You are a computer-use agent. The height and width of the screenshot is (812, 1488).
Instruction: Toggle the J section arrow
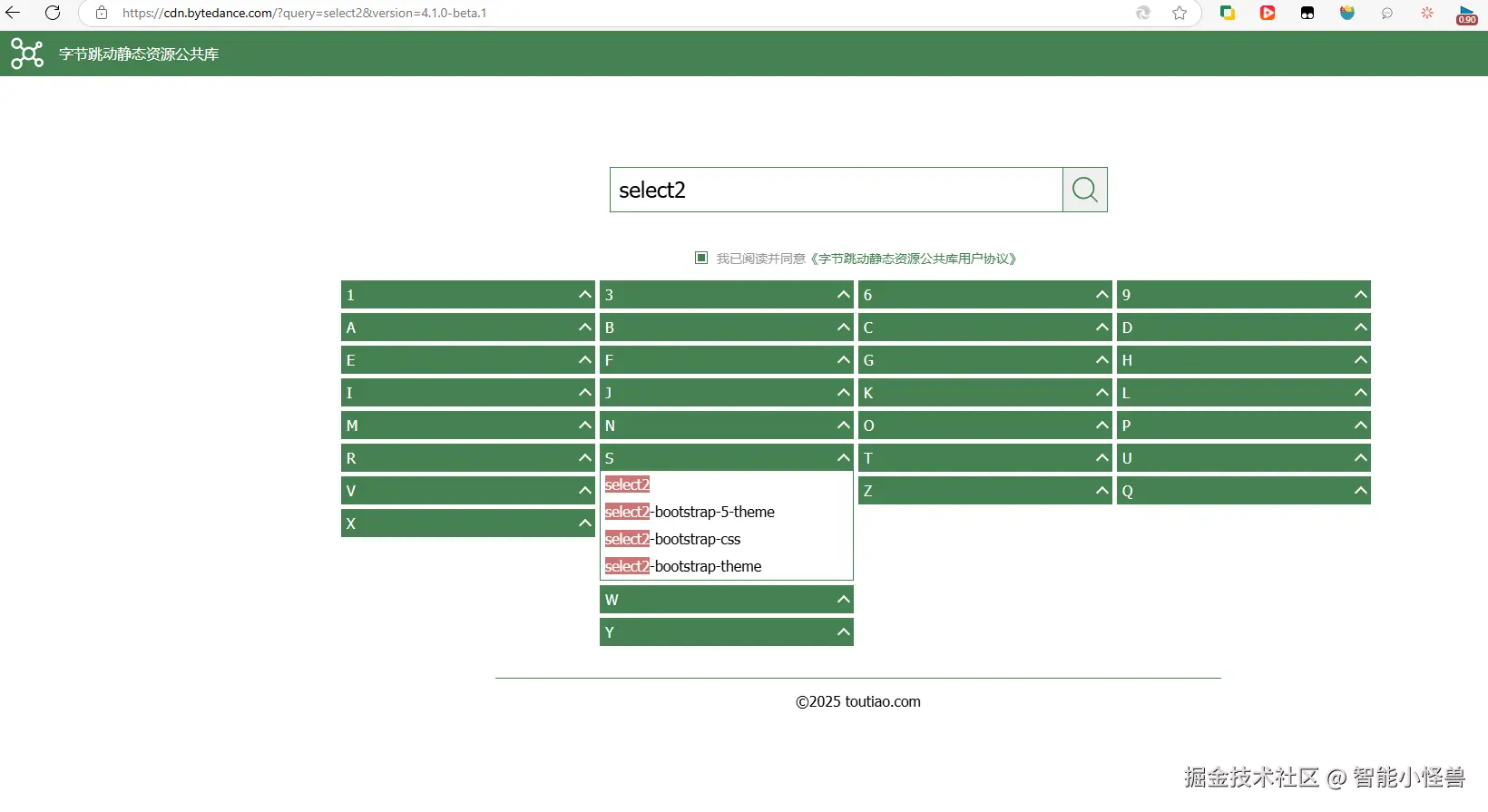(x=844, y=392)
